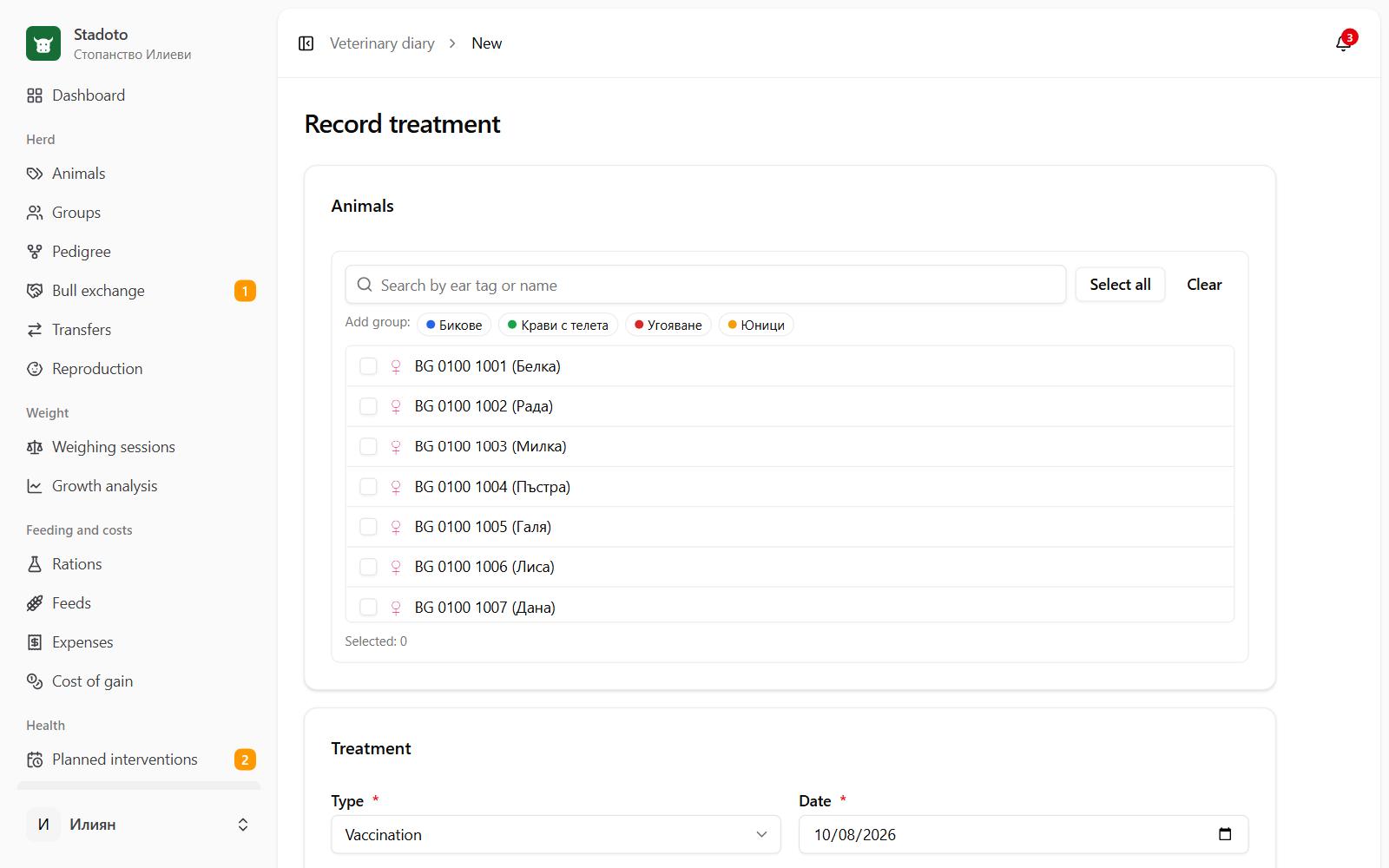The width and height of the screenshot is (1389, 868).
Task: Open the date picker calendar icon
Action: [1225, 834]
